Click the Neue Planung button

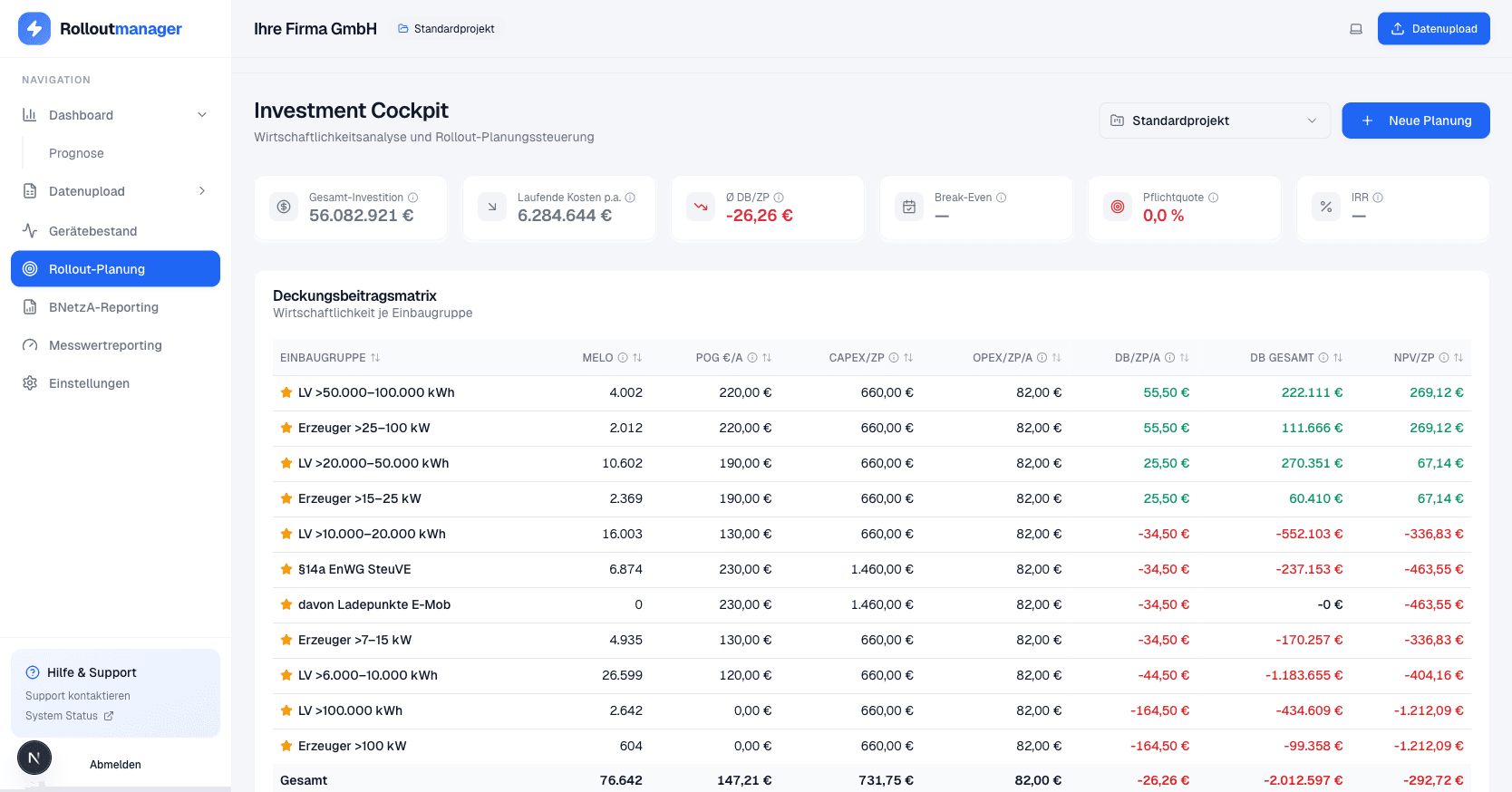point(1415,121)
